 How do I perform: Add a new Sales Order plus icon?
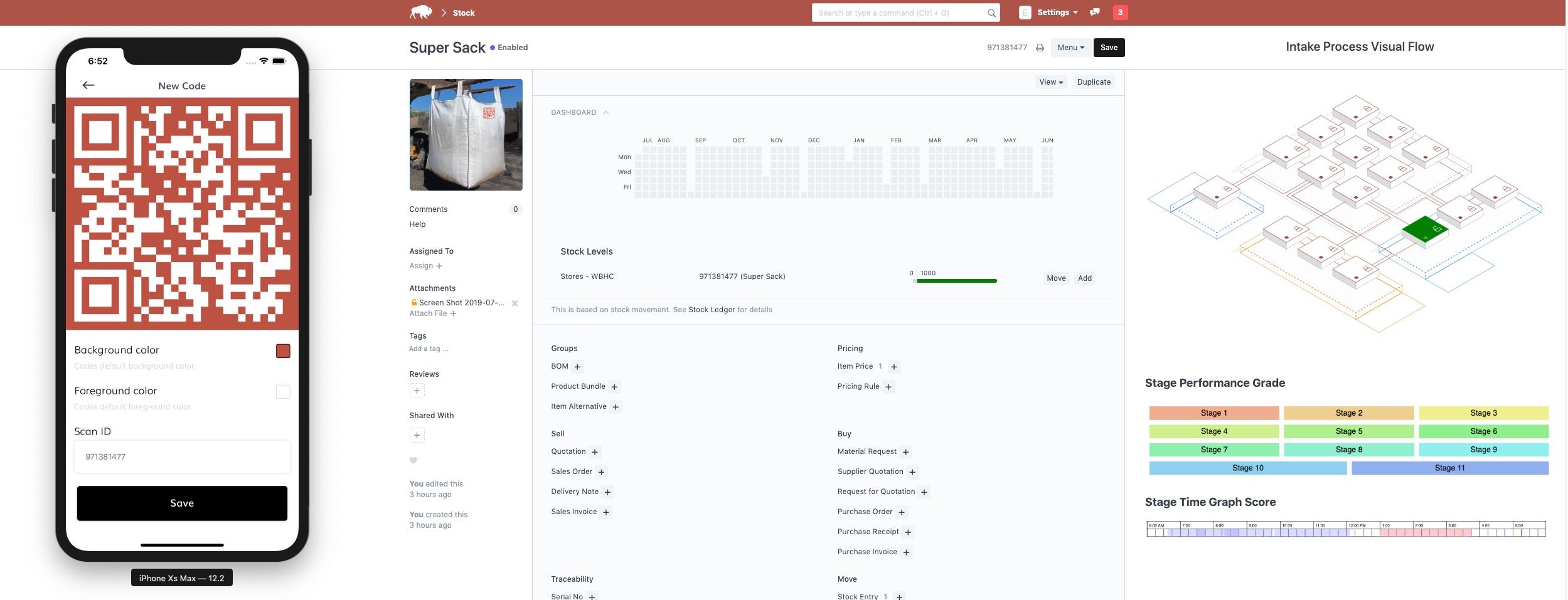pos(601,472)
